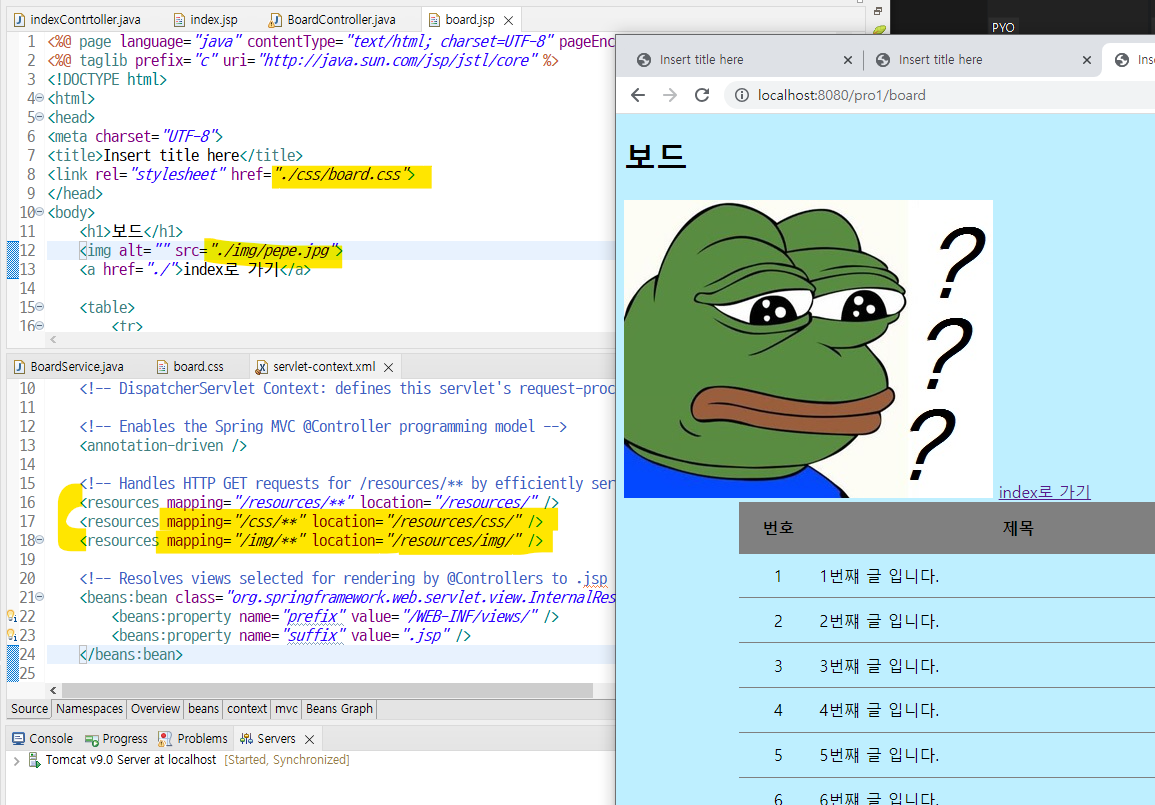This screenshot has height=805, width=1155.
Task: Switch to the Progress view
Action: click(116, 739)
